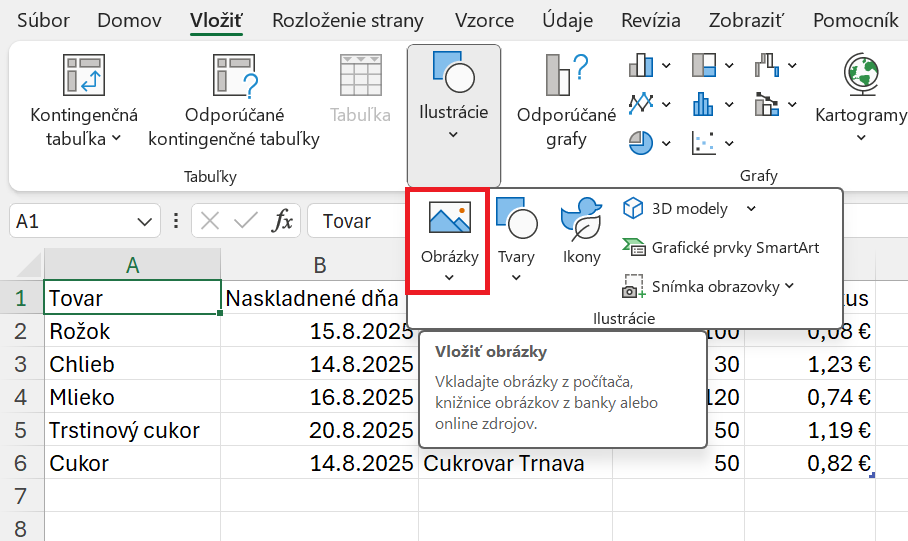Open the Kontingenčná tabuľka (PivotTable) button

(84, 100)
